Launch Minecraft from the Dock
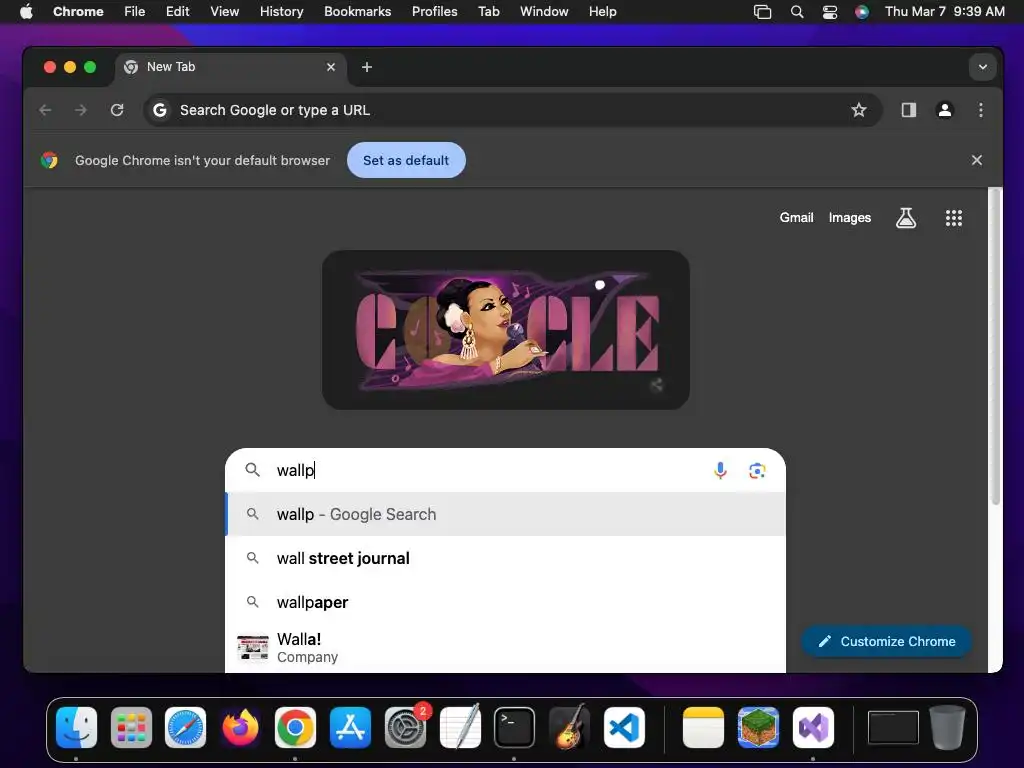Screen dimensions: 1024x768 click(758, 728)
